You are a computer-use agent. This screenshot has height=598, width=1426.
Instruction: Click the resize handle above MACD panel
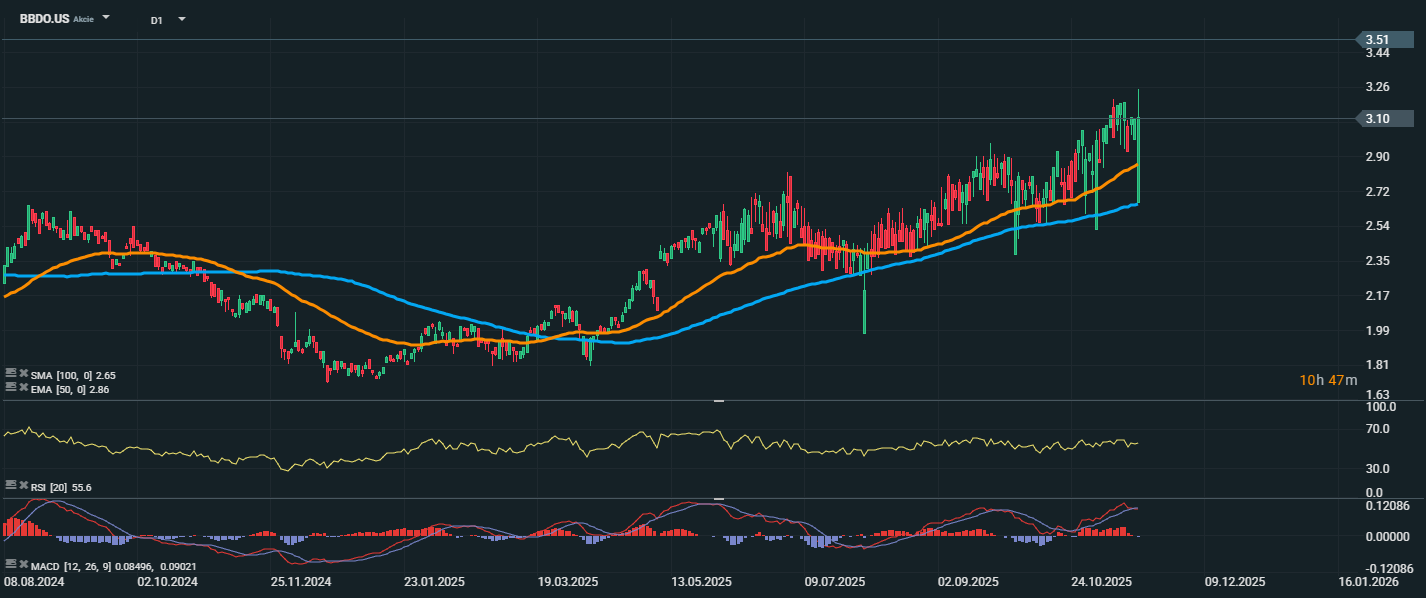click(718, 498)
